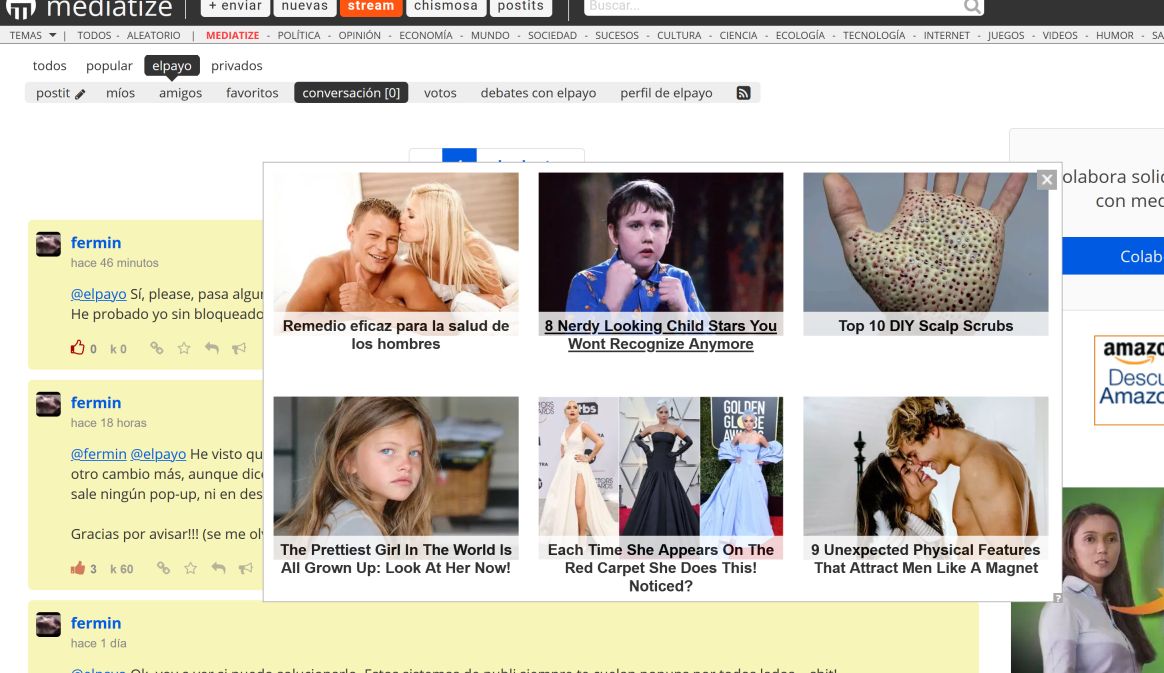Open the 'amigos' submenu item

click(180, 93)
